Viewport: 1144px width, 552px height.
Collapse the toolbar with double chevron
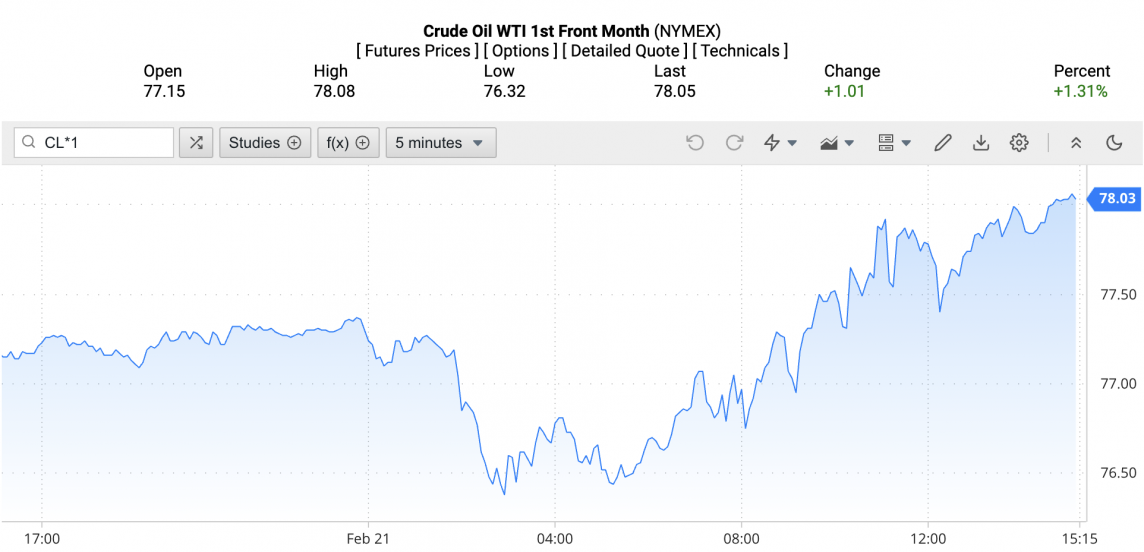click(1076, 143)
